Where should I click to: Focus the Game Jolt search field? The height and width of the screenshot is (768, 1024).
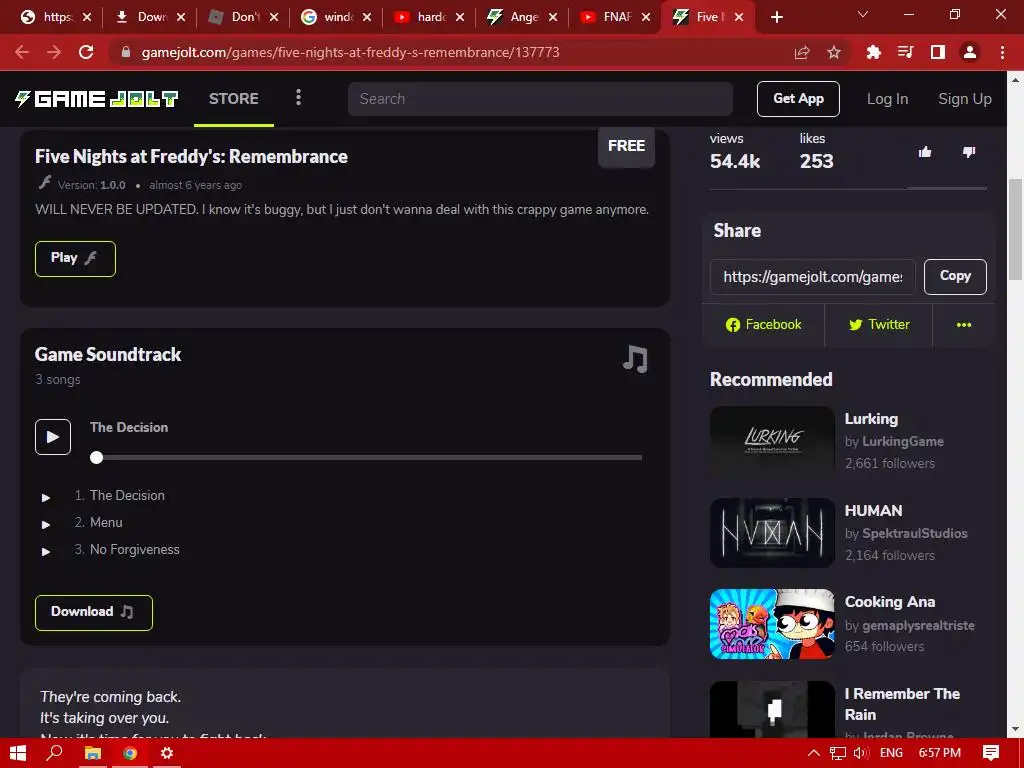540,99
